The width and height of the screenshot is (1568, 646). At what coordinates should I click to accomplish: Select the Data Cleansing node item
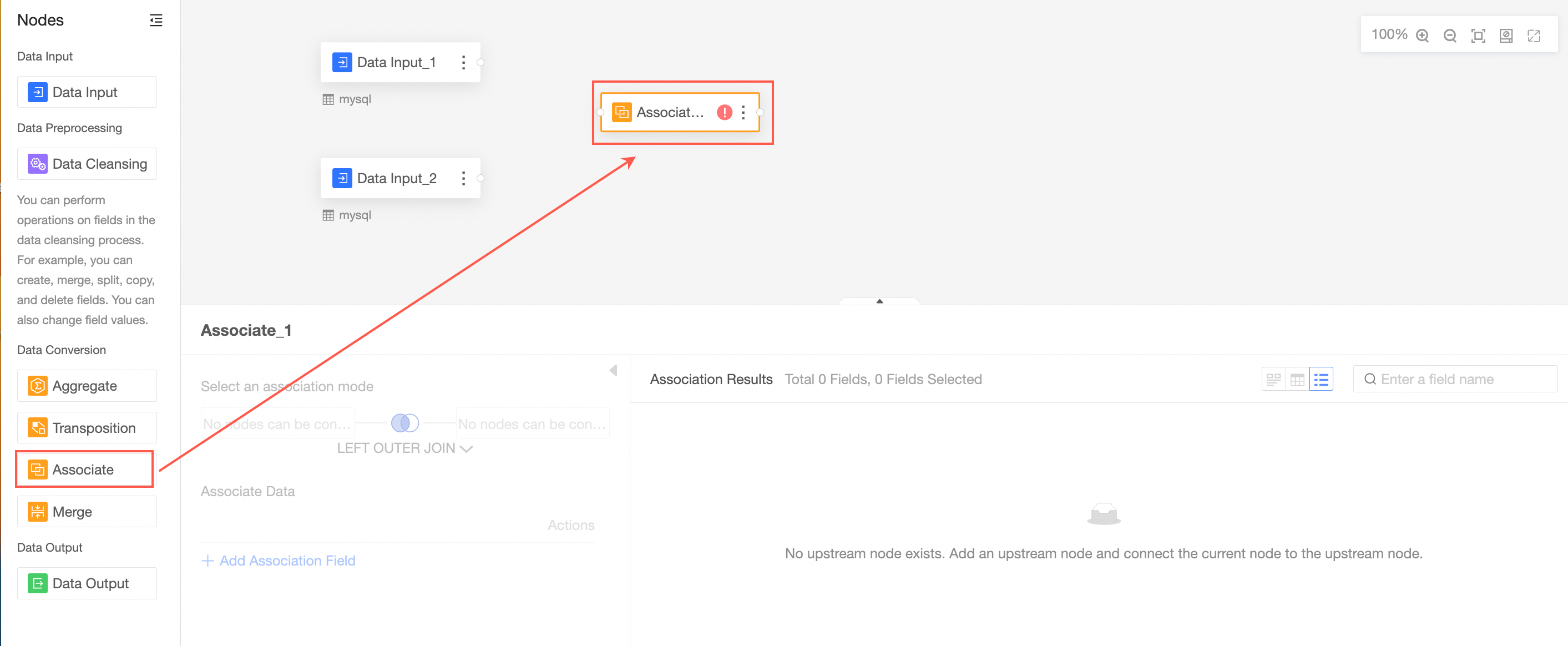pos(87,164)
